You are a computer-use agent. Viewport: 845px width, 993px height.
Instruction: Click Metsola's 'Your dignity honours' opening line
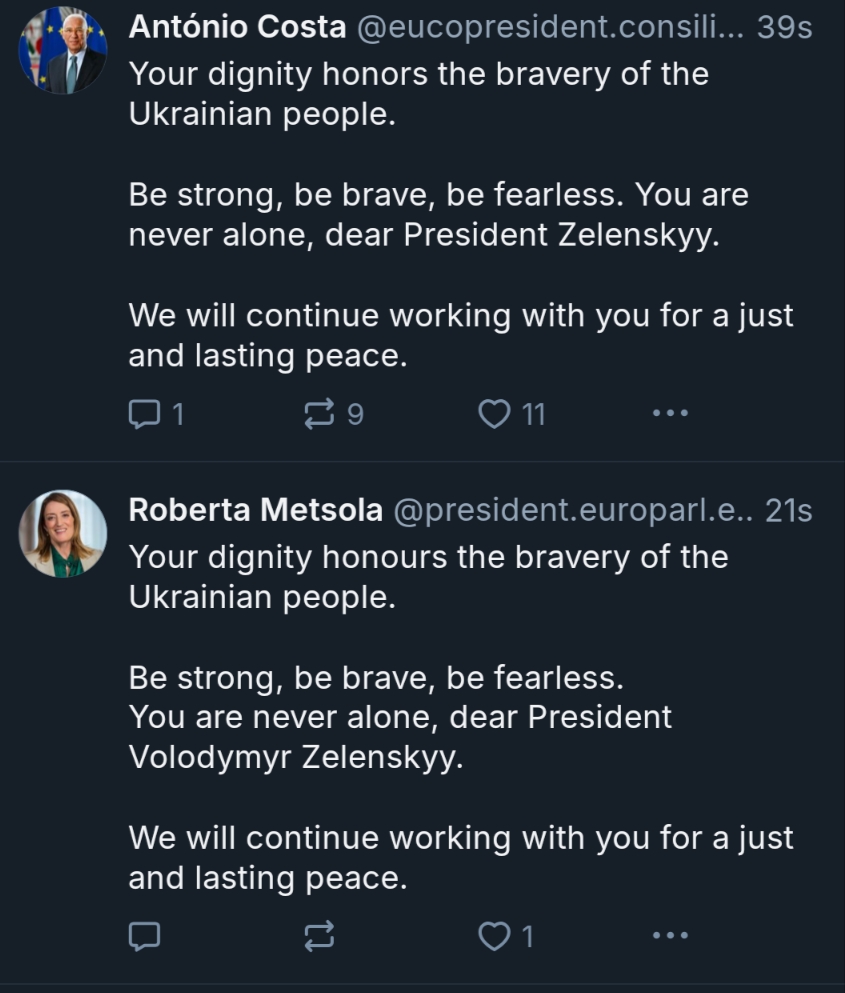(428, 557)
